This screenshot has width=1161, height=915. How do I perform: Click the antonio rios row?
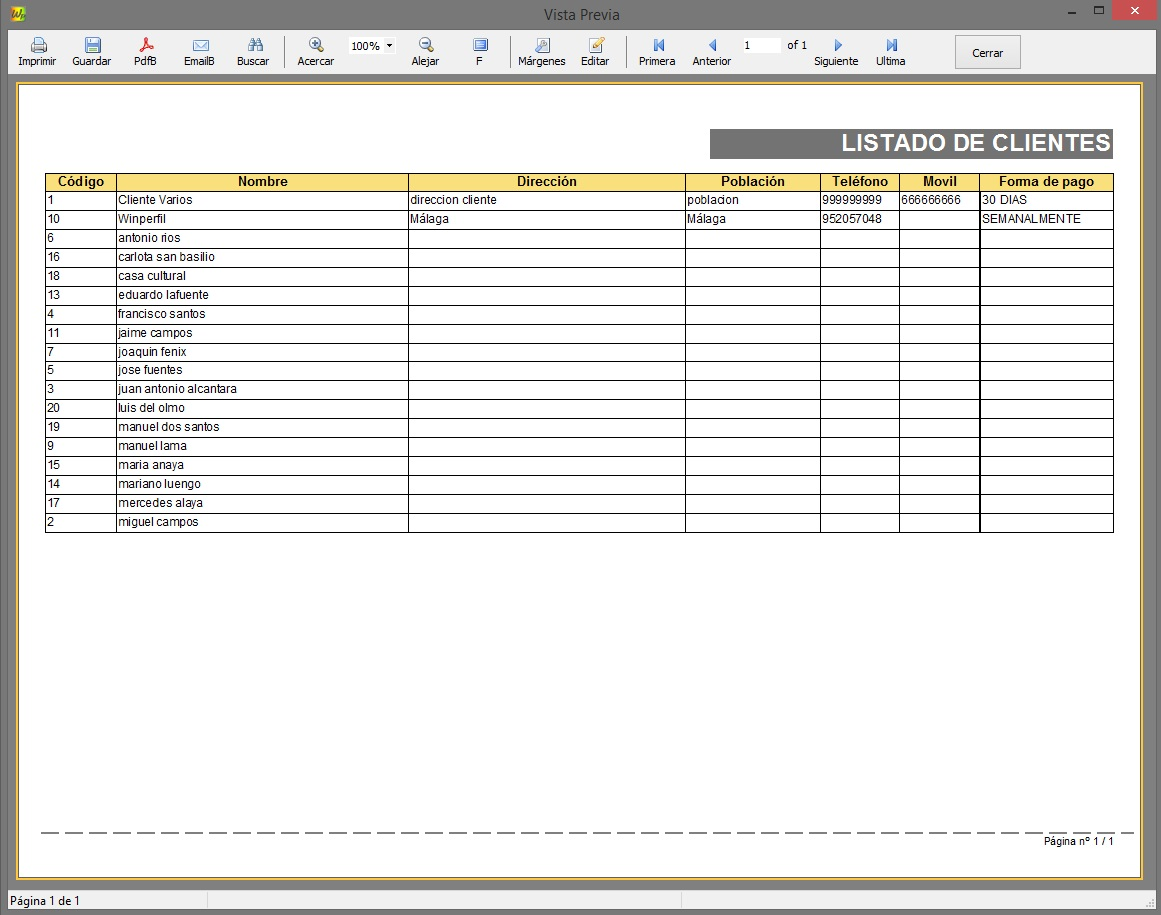579,238
